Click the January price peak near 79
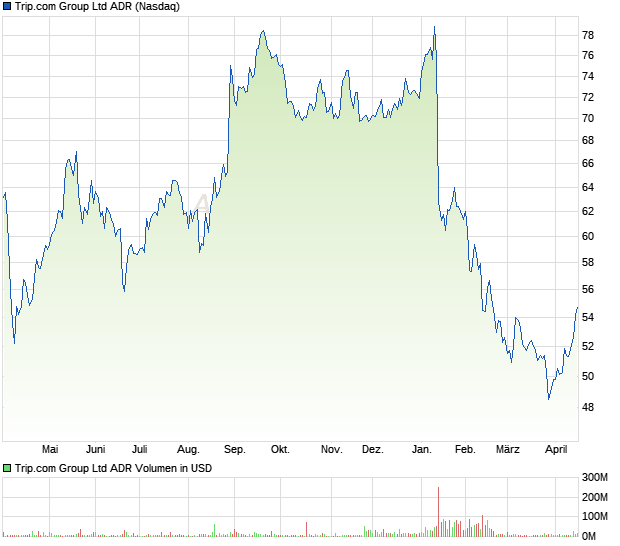 click(x=435, y=28)
